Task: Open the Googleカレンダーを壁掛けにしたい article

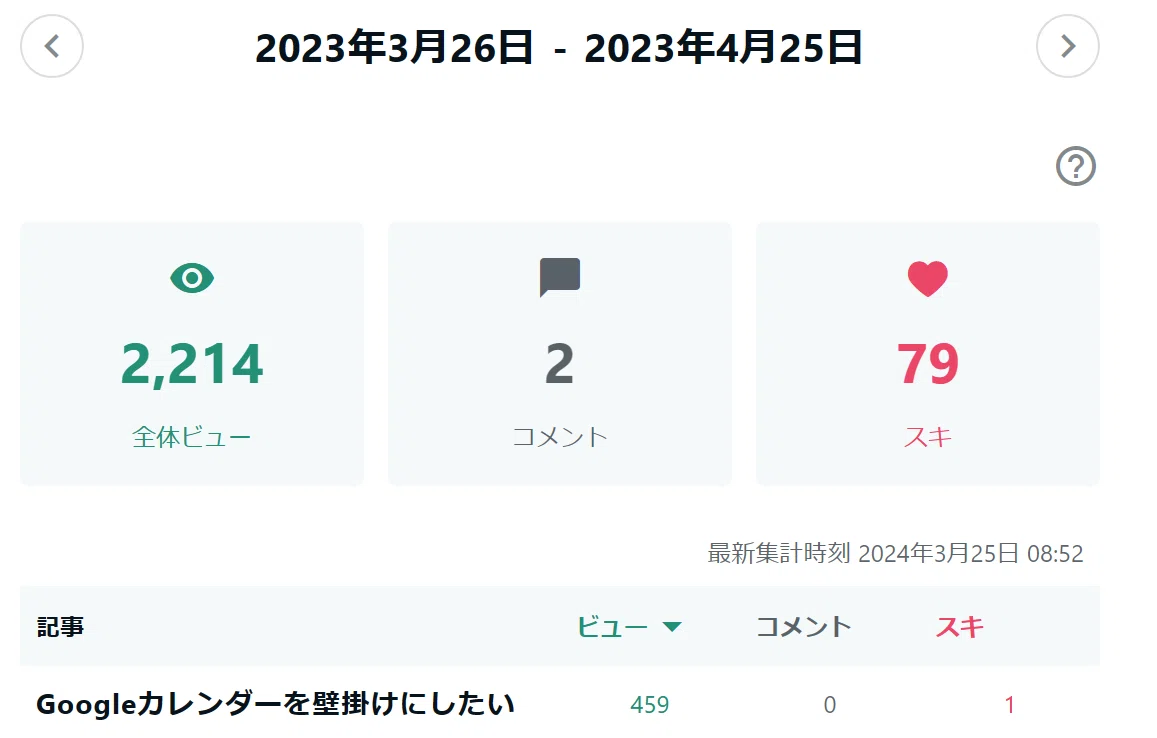Action: [x=275, y=704]
